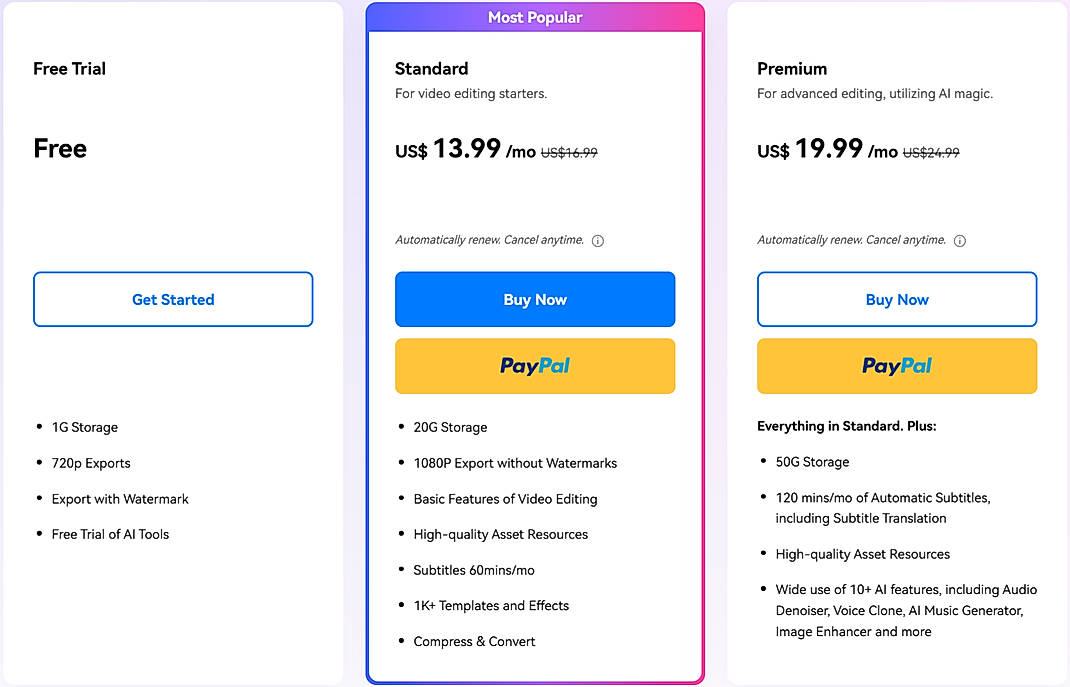Click the 50G Storage feature item

coord(810,462)
